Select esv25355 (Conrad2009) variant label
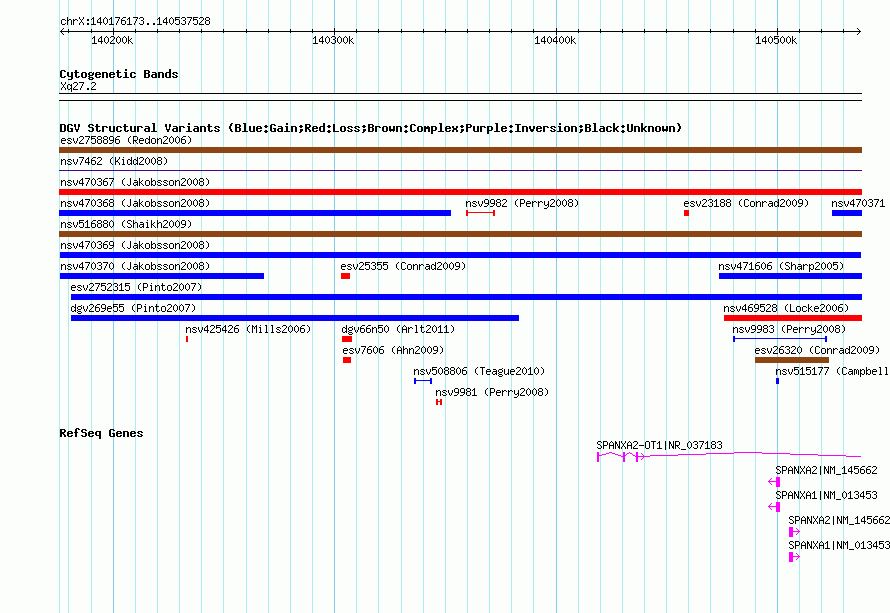This screenshot has width=890, height=613. tap(403, 266)
